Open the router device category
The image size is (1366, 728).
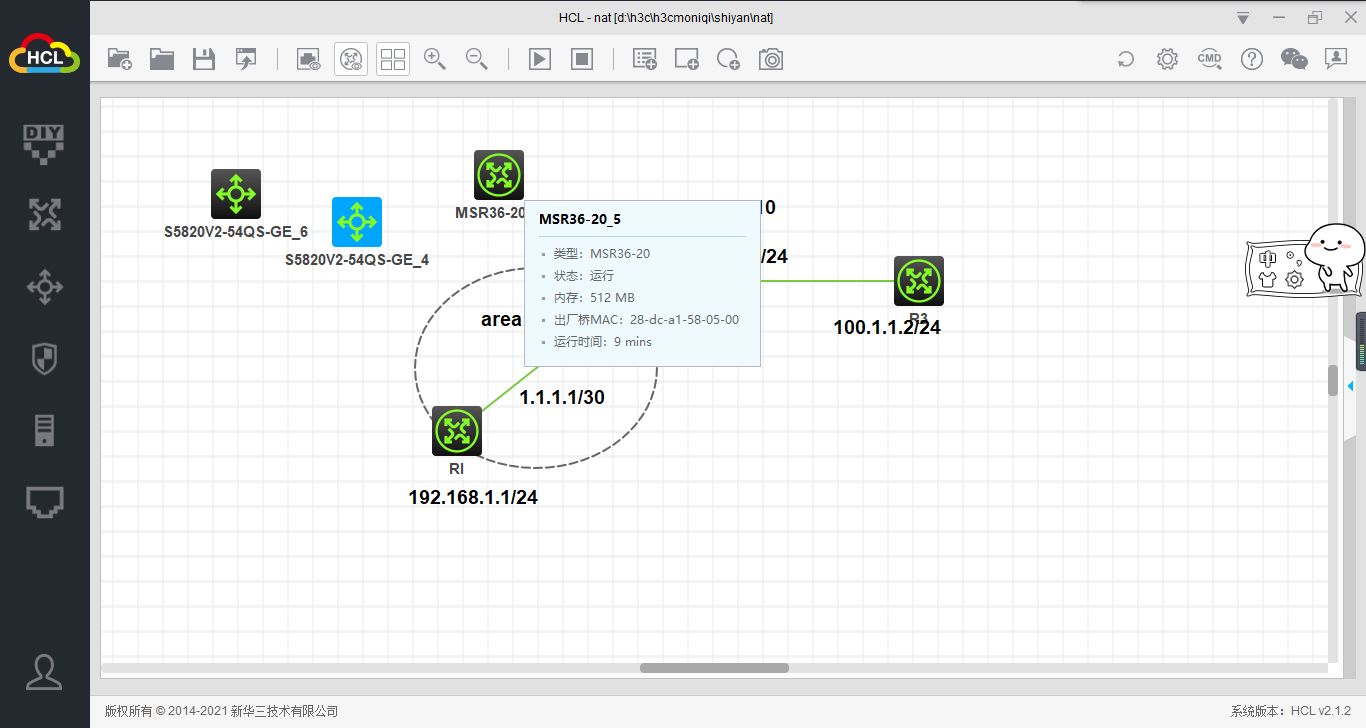coord(44,214)
